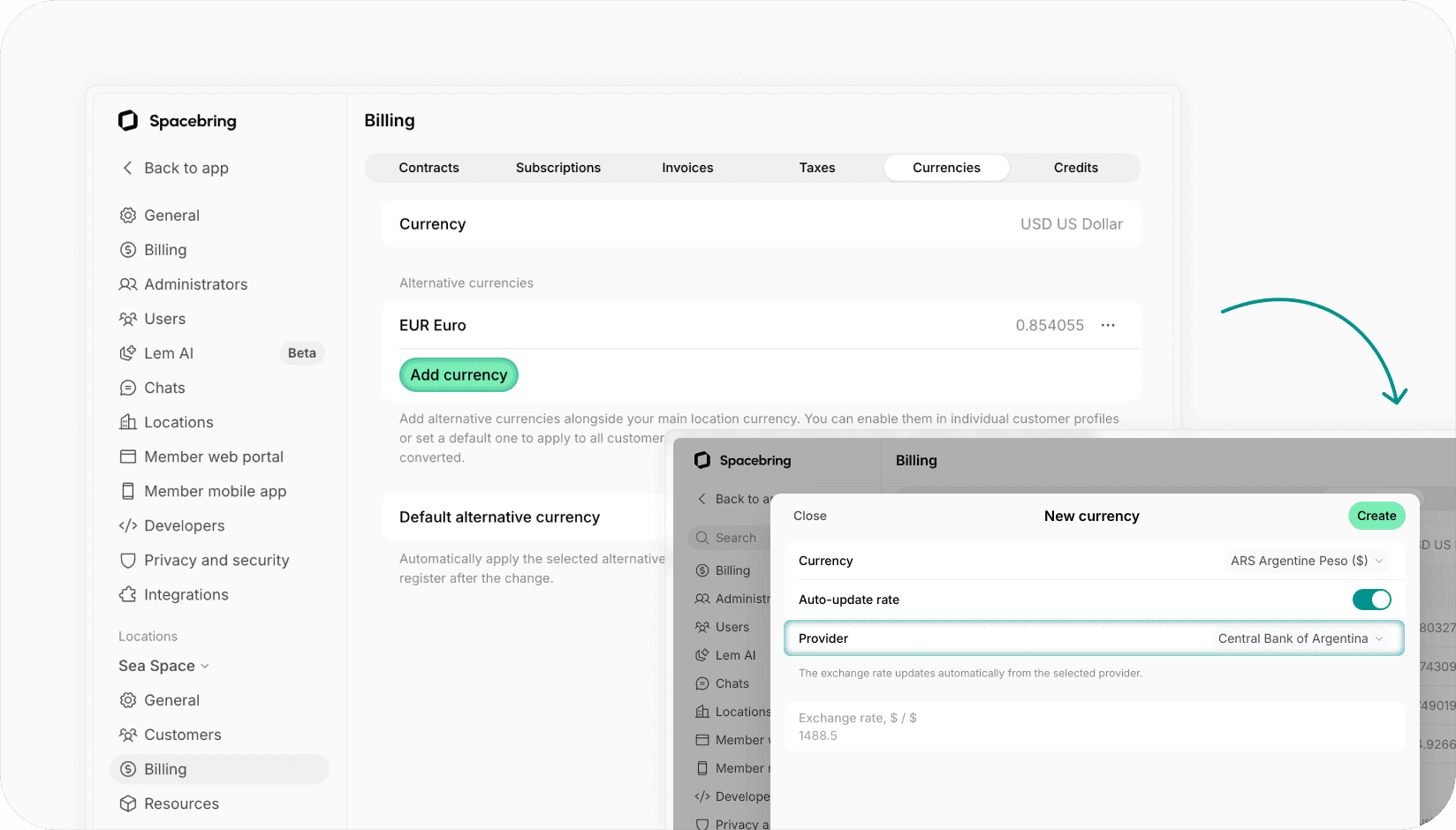Click the EUR Euro rate value 0.854055
Screen dimensions: 1456x830
tap(1050, 325)
